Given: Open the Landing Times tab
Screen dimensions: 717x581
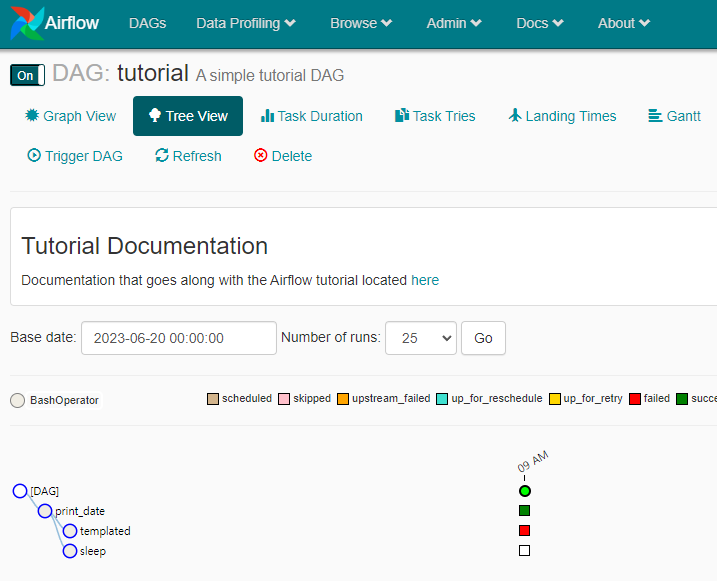Looking at the screenshot, I should point(562,116).
